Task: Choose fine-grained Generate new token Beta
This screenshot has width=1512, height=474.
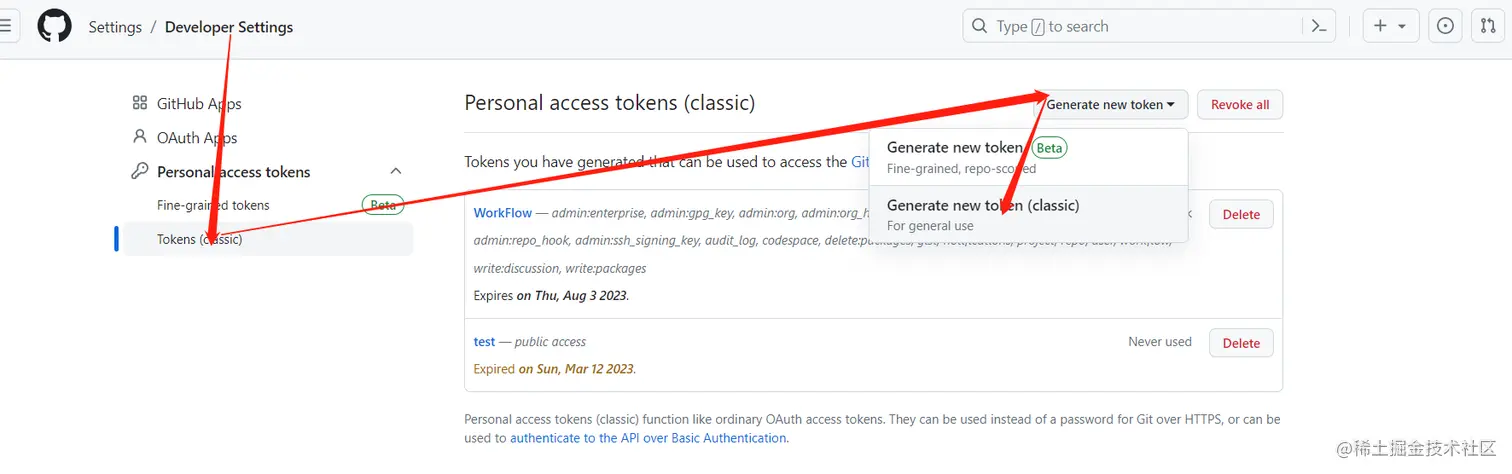Action: point(1028,157)
